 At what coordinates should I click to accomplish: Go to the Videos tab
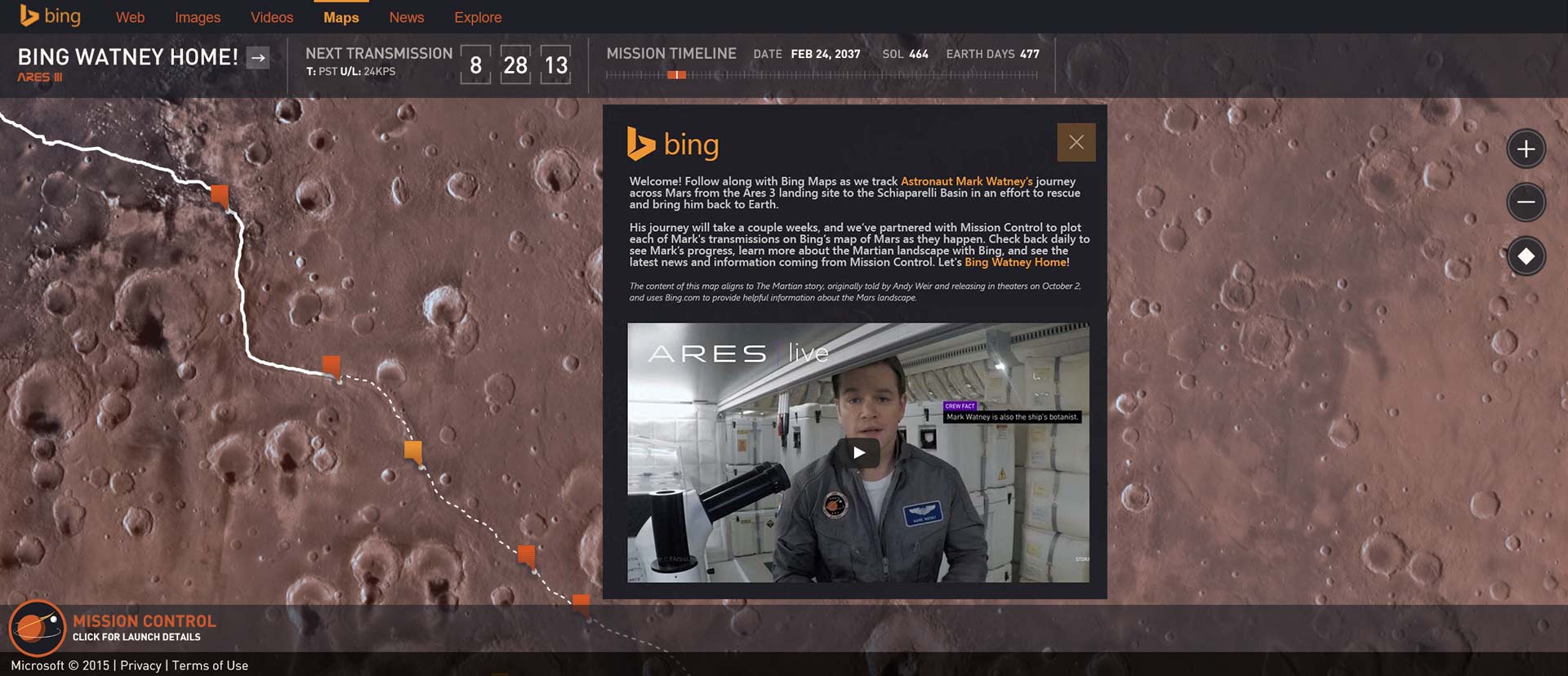pyautogui.click(x=272, y=17)
